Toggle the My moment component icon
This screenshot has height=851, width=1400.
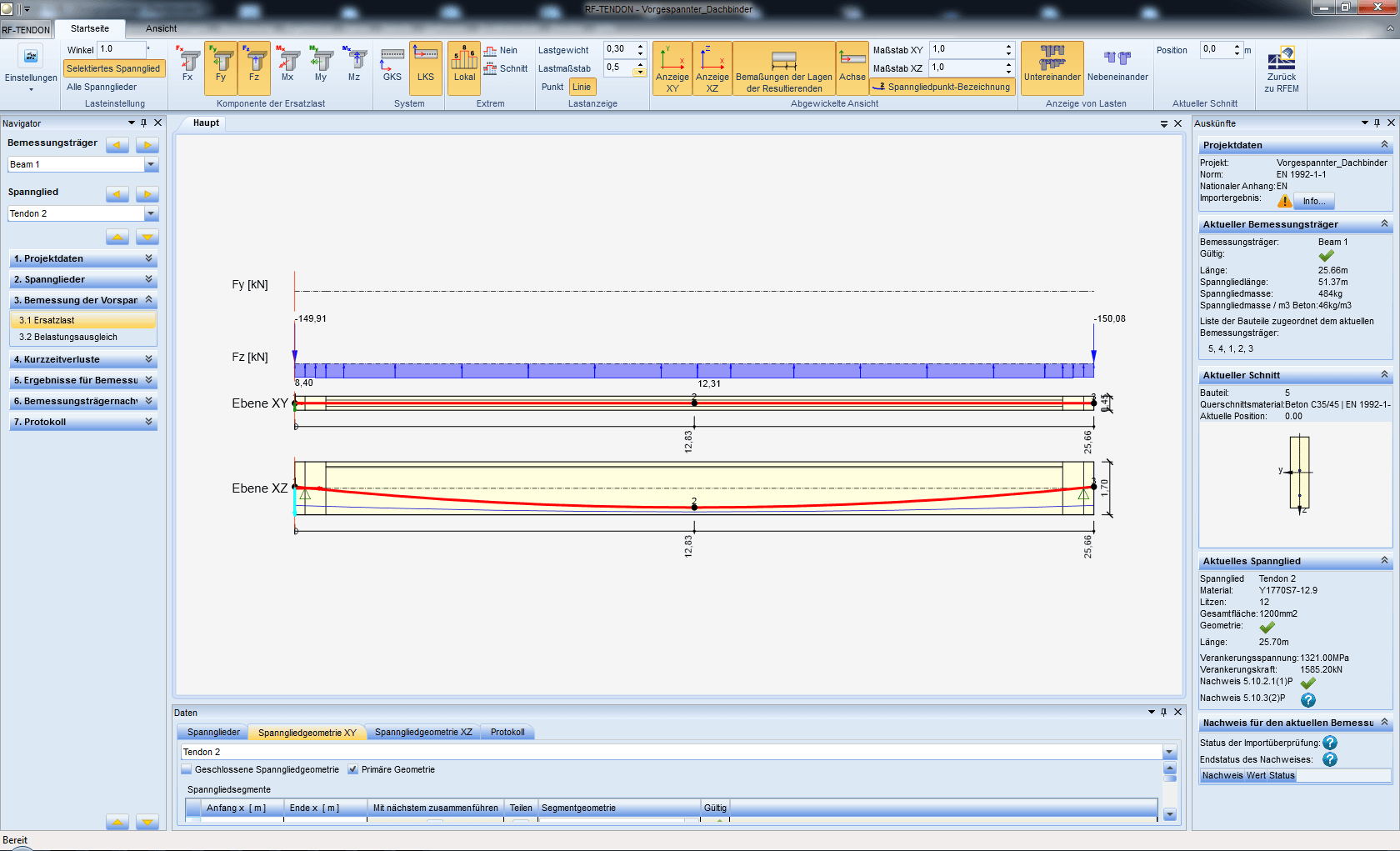321,64
